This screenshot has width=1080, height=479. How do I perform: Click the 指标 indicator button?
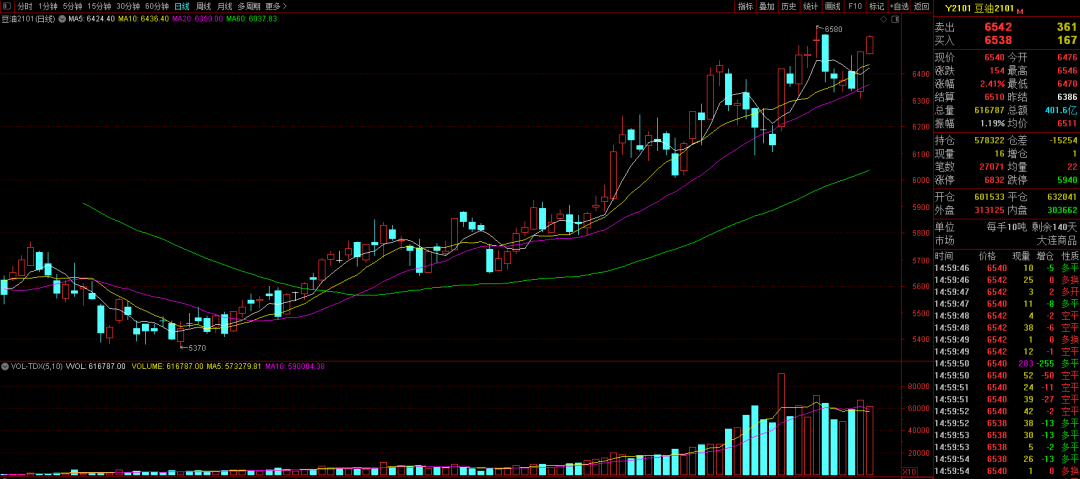pyautogui.click(x=745, y=6)
